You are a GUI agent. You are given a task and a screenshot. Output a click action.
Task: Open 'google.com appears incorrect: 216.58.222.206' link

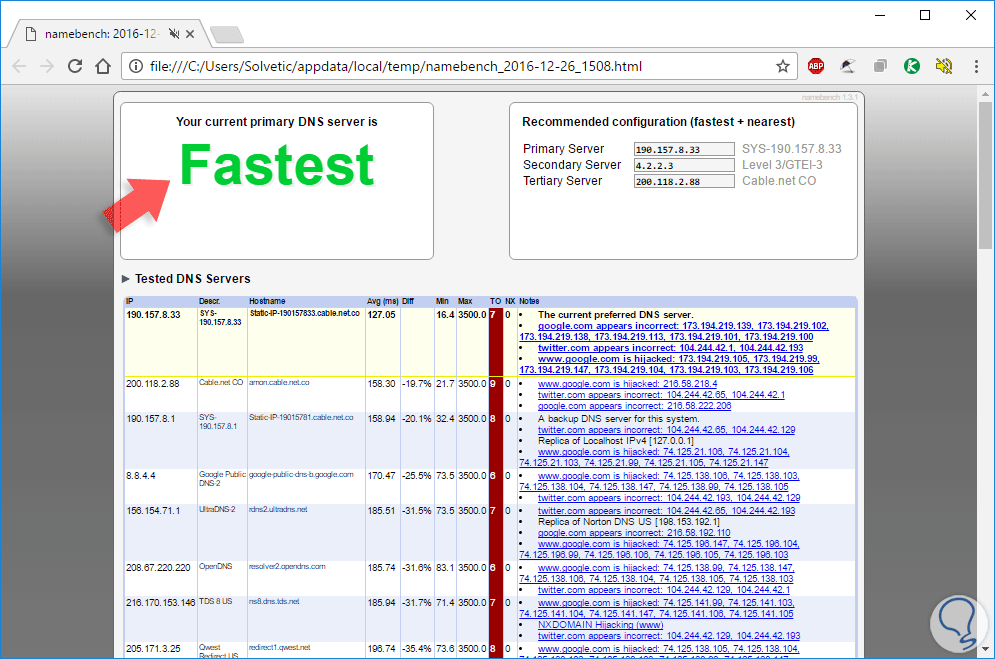pyautogui.click(x=634, y=406)
